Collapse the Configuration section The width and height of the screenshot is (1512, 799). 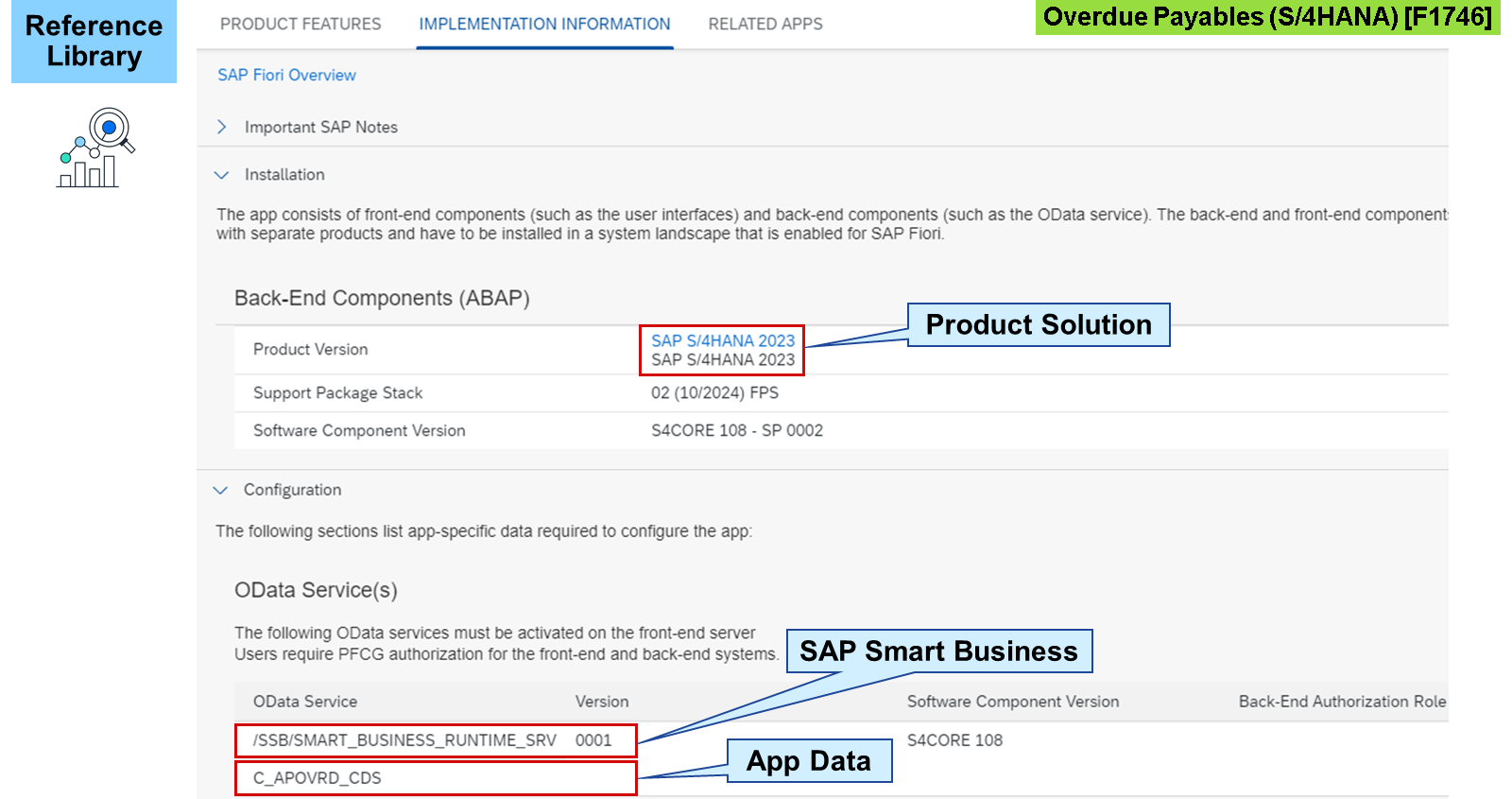[221, 490]
